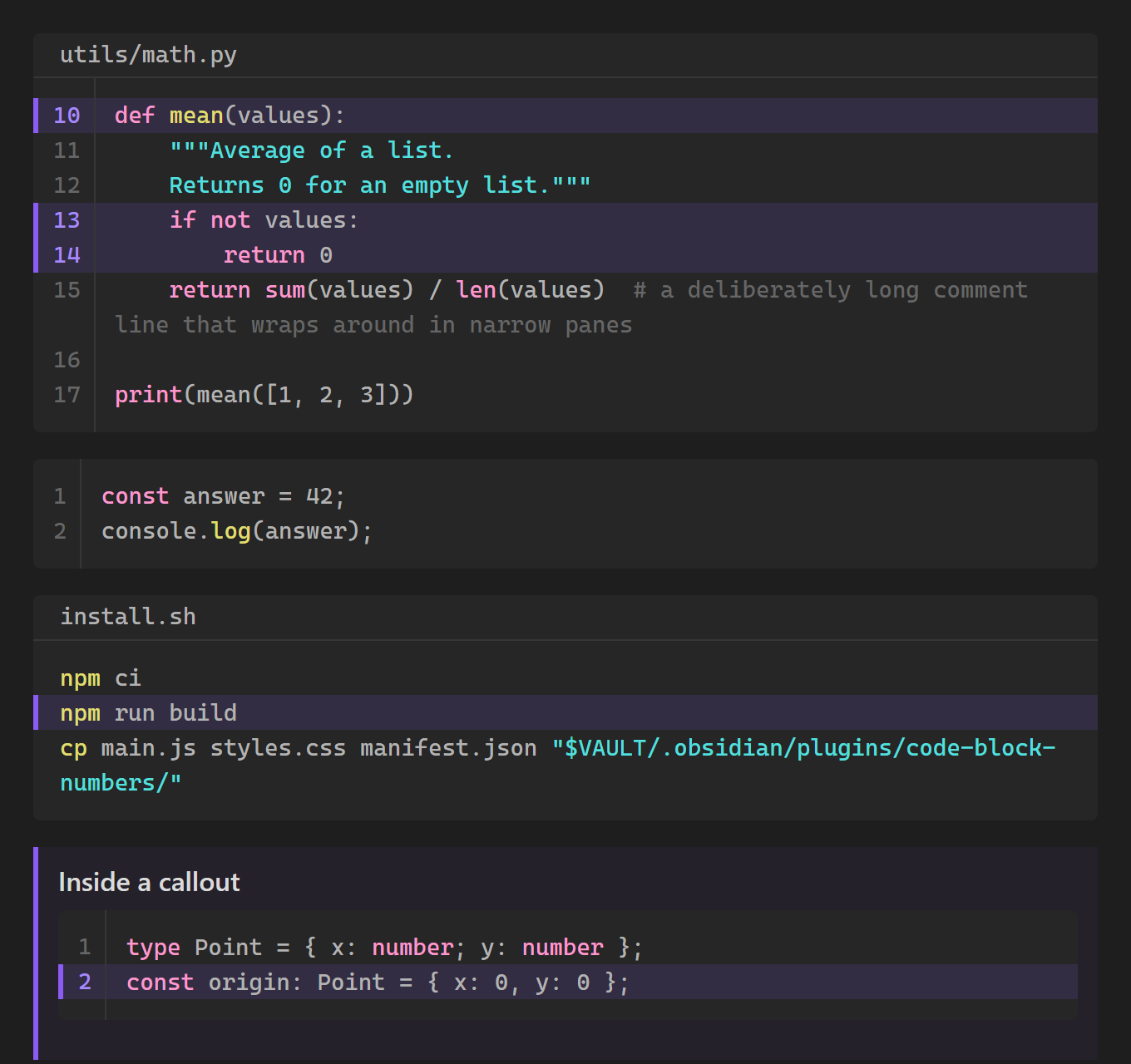This screenshot has height=1064, width=1131.
Task: Click the utils/math.py file title
Action: click(x=148, y=55)
